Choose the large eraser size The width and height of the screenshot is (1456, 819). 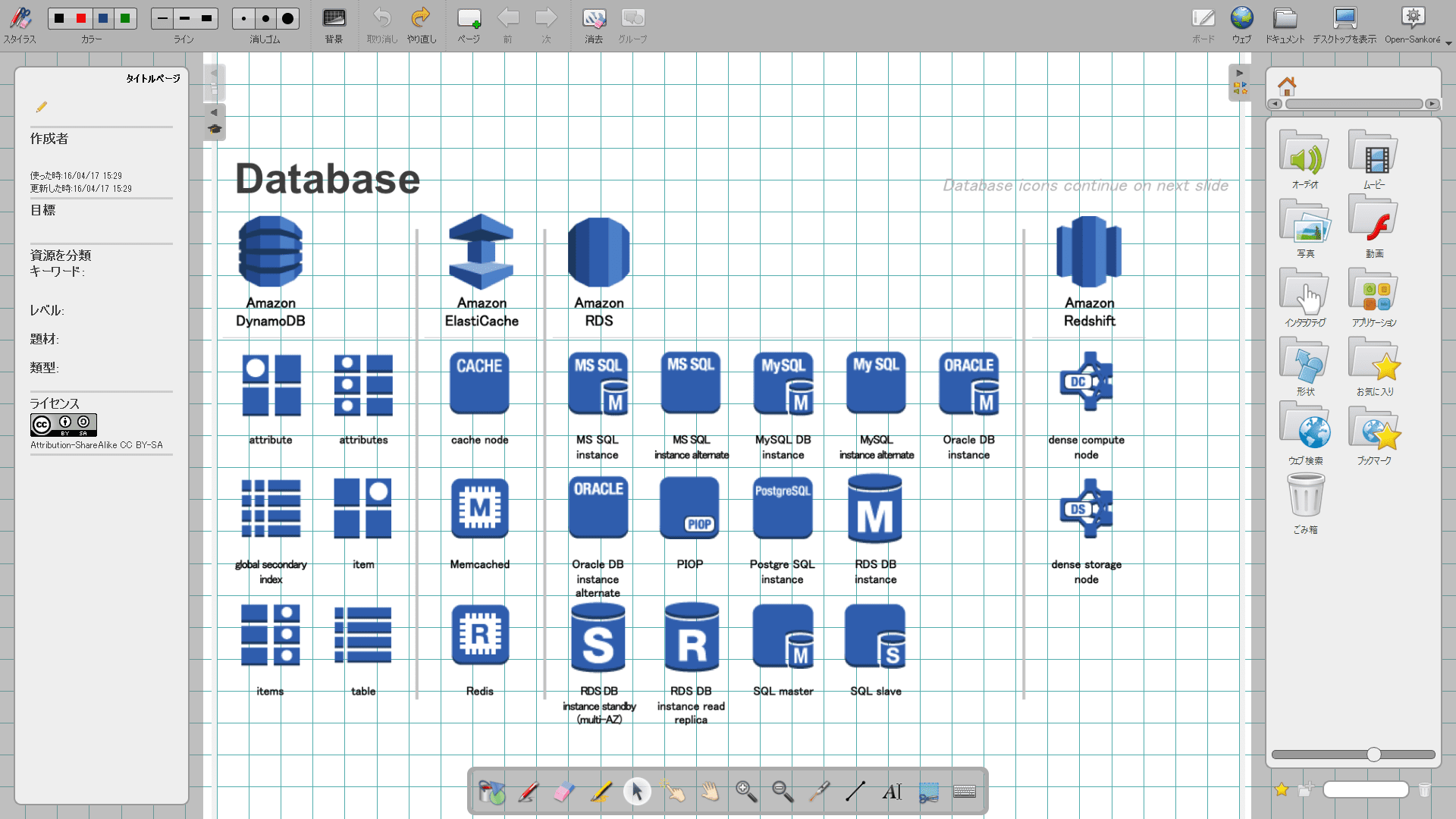point(287,18)
